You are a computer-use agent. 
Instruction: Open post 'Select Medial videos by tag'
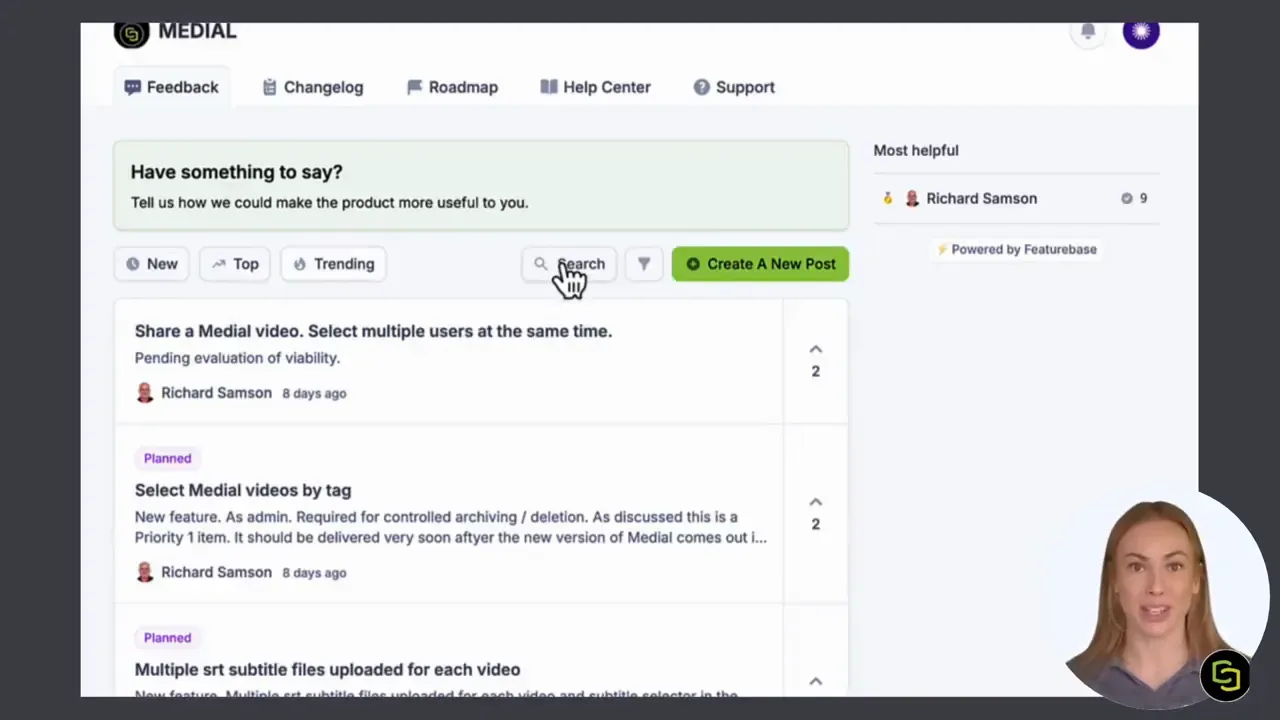243,490
